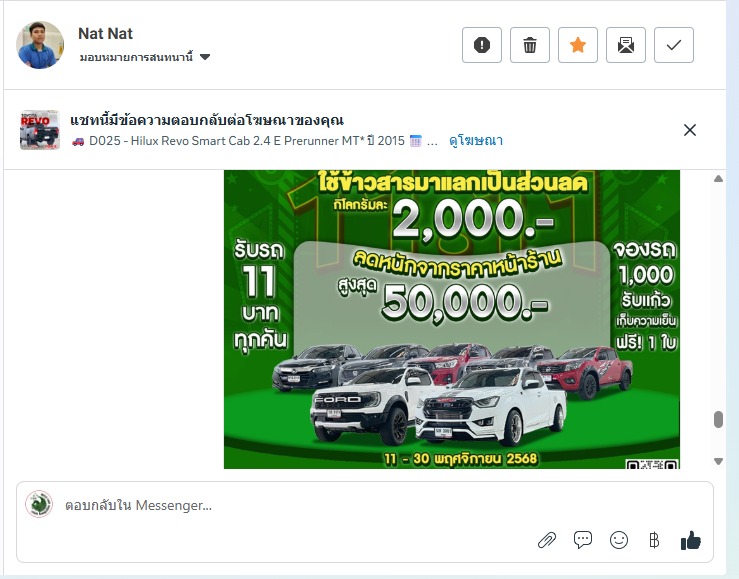Click the chat scrollbar thumb

(718, 419)
